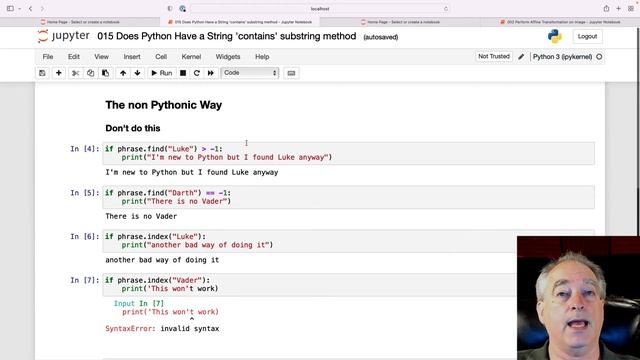
Task: Paste cells below icon
Action: 105,73
